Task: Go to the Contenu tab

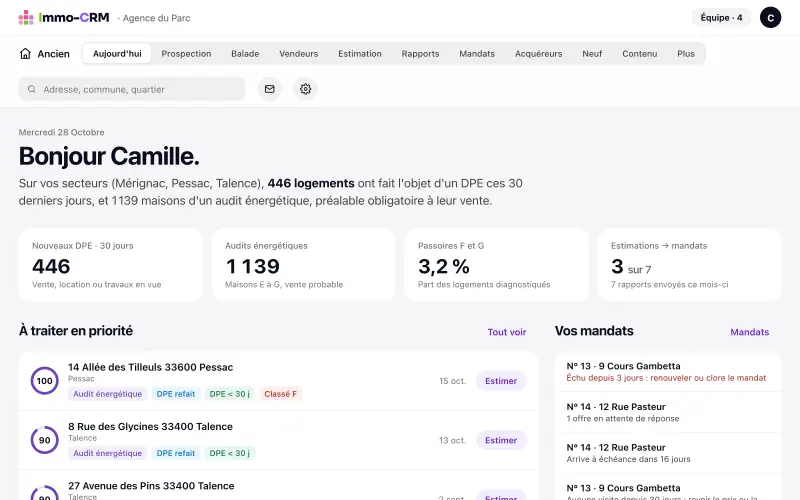Action: click(639, 54)
